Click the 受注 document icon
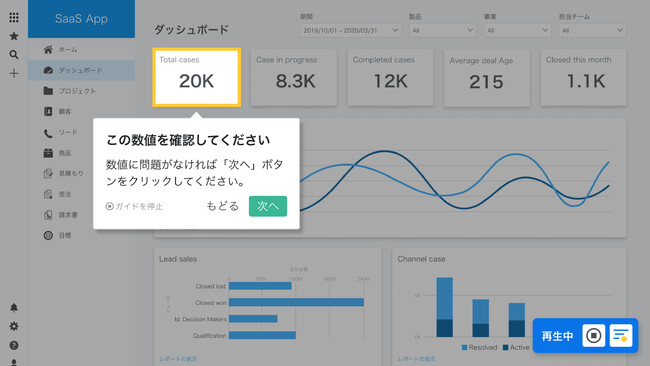650x366 pixels. 48,194
